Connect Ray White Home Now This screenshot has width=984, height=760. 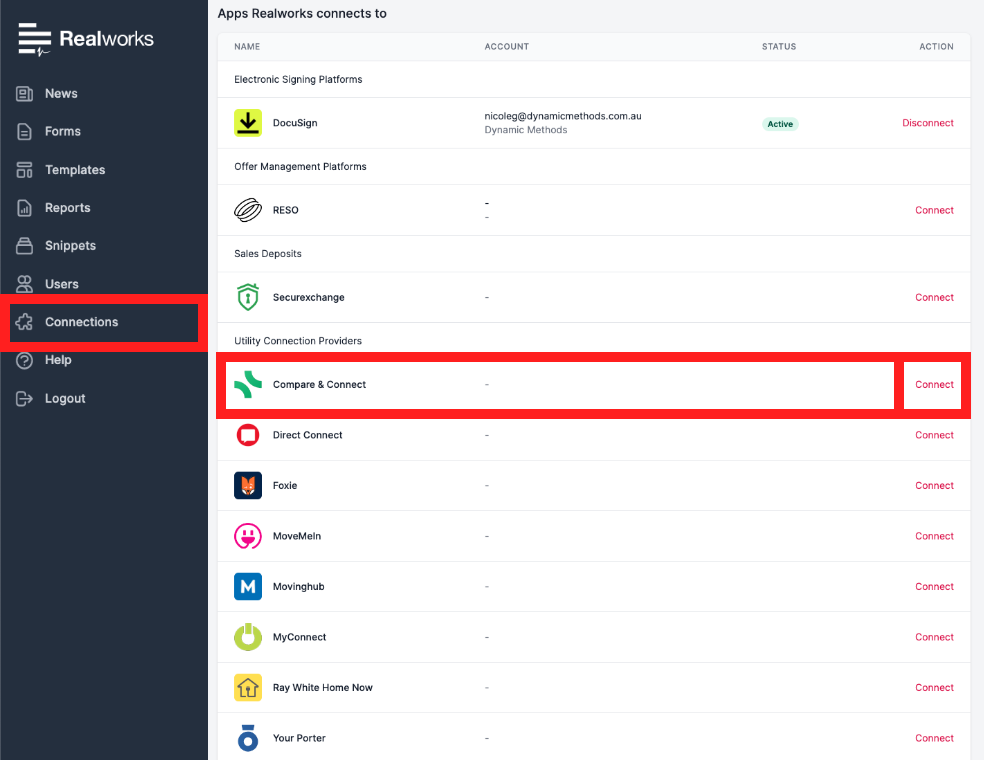click(x=934, y=688)
